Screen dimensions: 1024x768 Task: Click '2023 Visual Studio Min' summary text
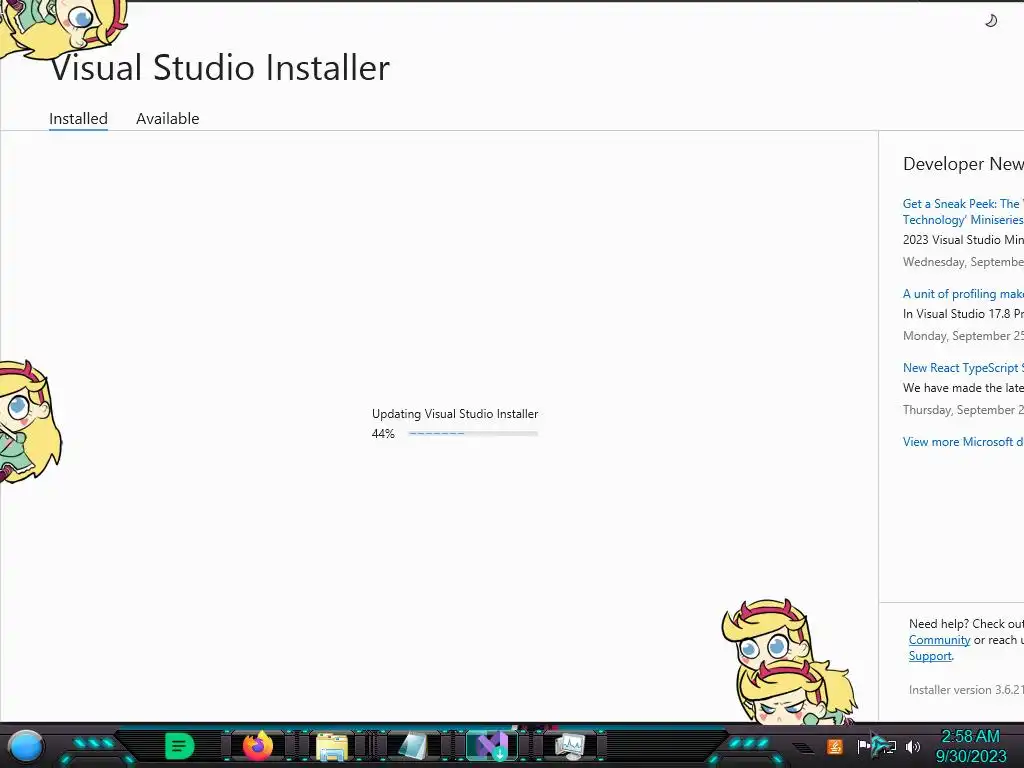coord(963,240)
